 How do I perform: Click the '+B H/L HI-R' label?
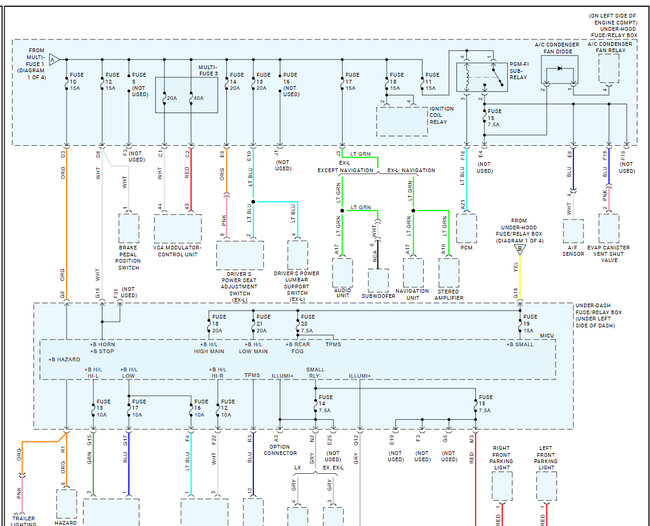218,373
